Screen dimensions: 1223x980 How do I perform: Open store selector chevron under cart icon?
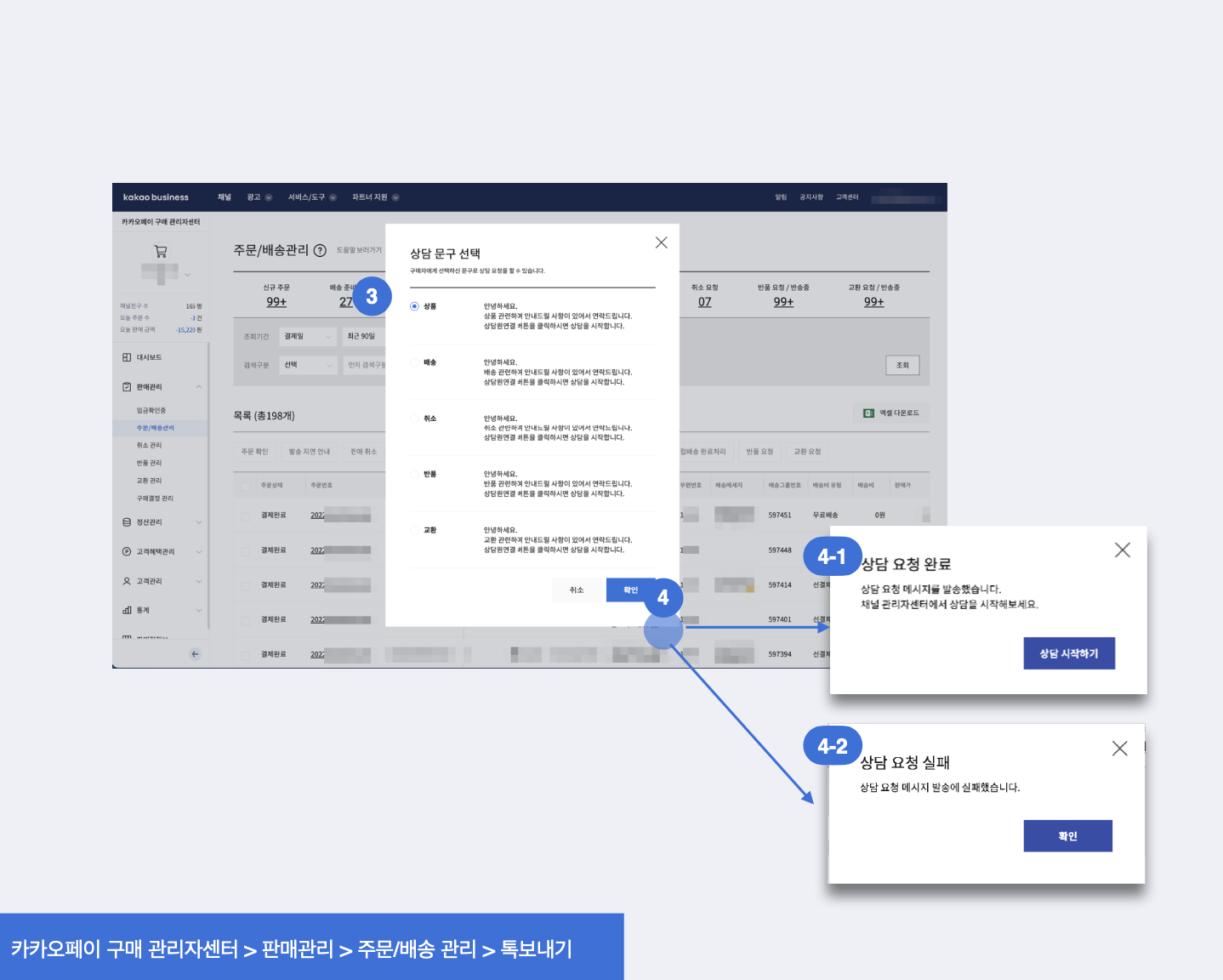coord(187,275)
